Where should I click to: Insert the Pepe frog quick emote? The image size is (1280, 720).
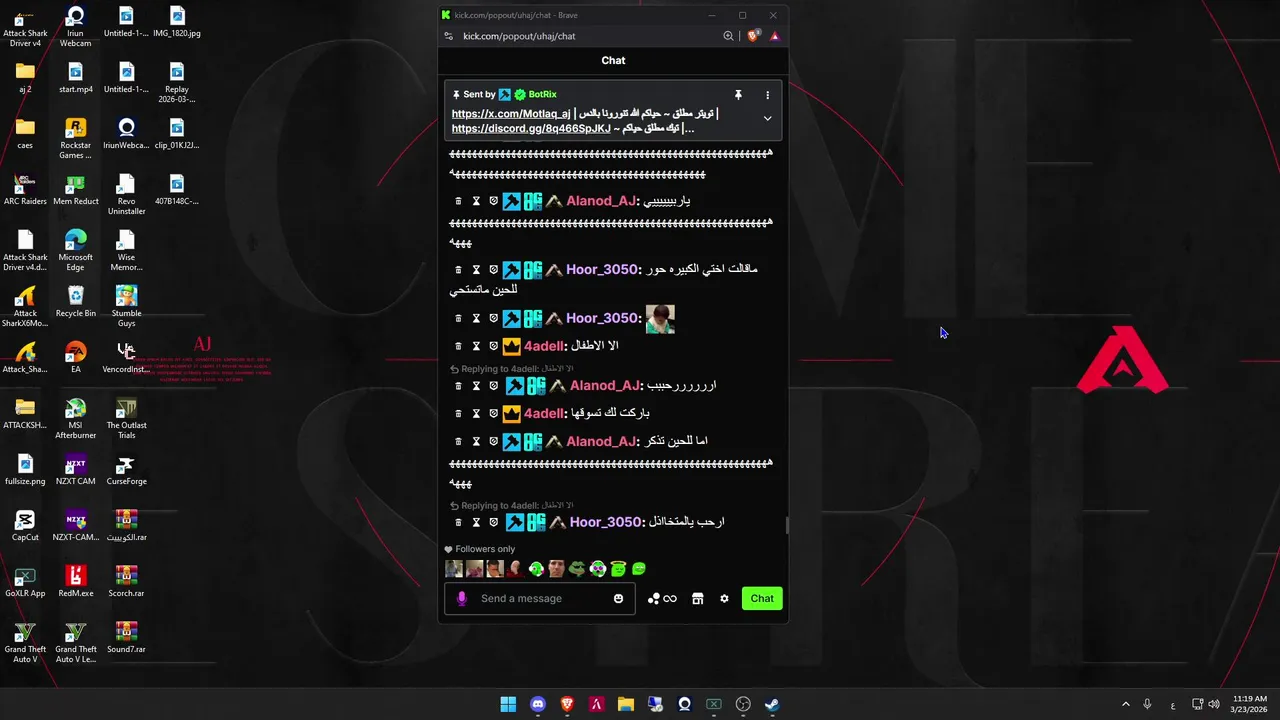pyautogui.click(x=577, y=569)
